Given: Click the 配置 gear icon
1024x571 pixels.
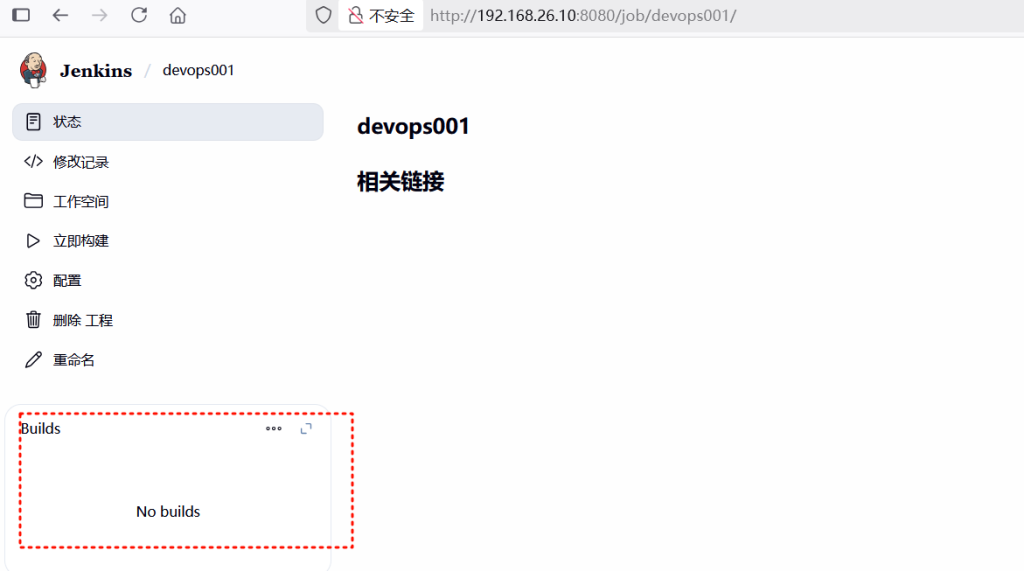Looking at the screenshot, I should pos(34,280).
